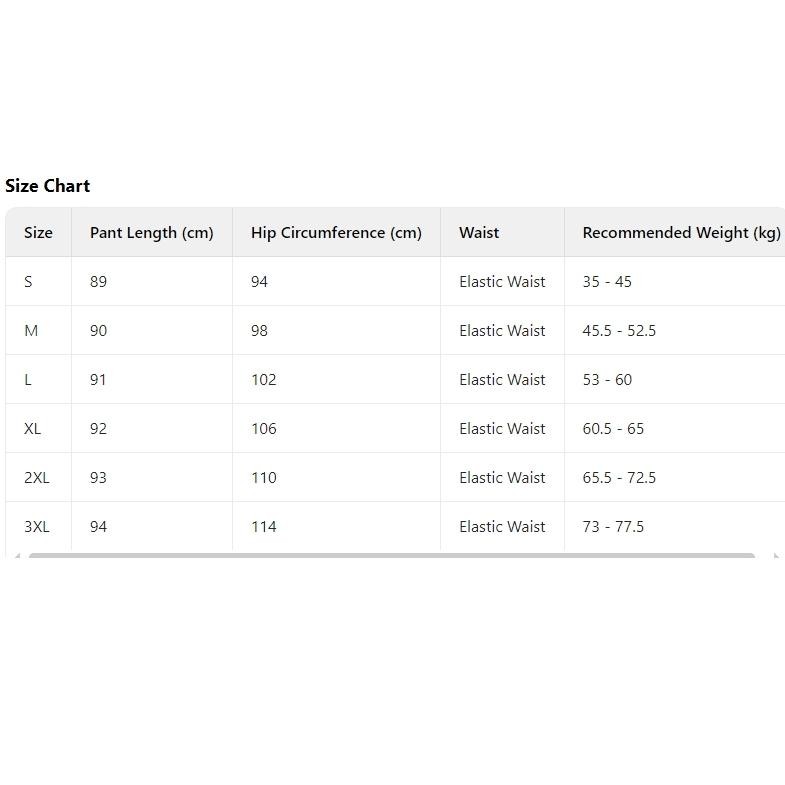Click the XL size cell
Image resolution: width=785 pixels, height=785 pixels.
point(38,429)
